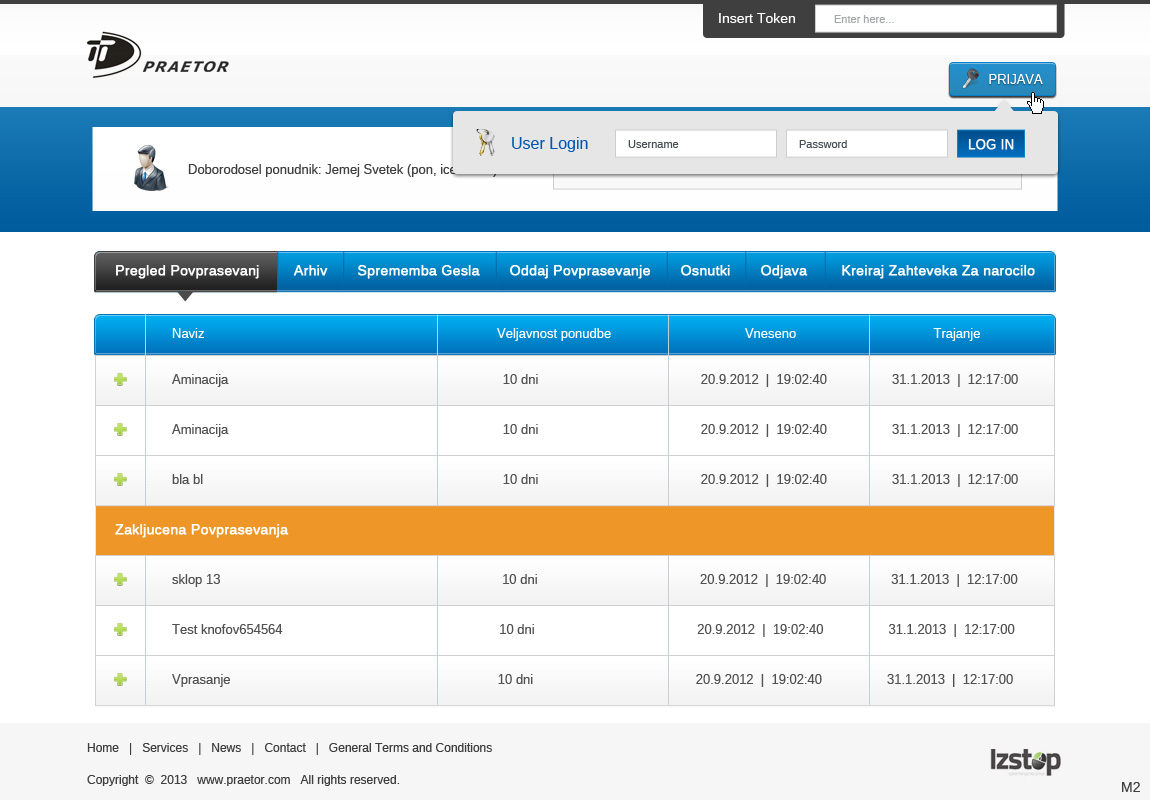This screenshot has width=1150, height=800.
Task: Focus the Username input field
Action: [x=695, y=144]
